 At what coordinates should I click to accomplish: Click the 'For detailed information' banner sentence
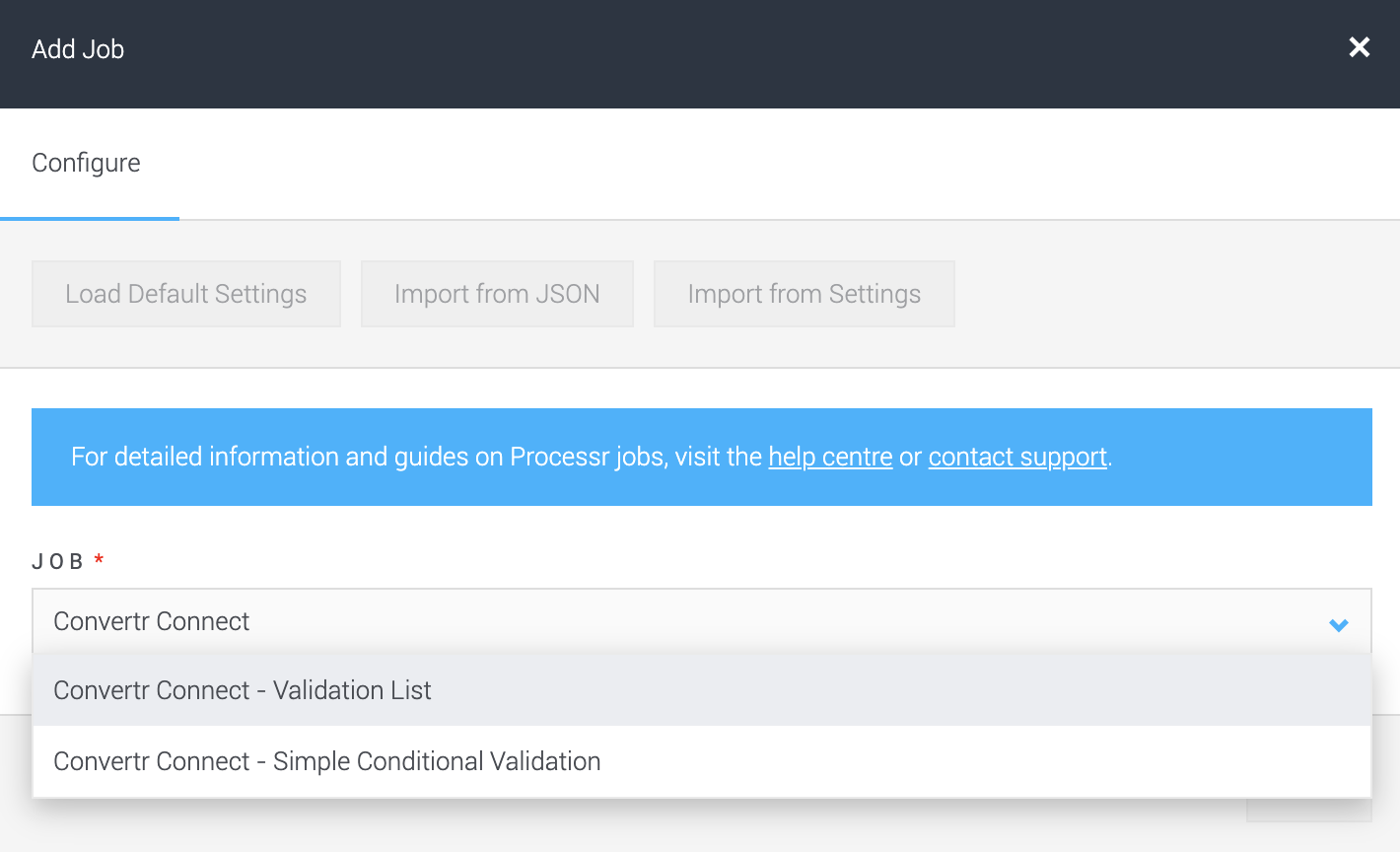(592, 458)
